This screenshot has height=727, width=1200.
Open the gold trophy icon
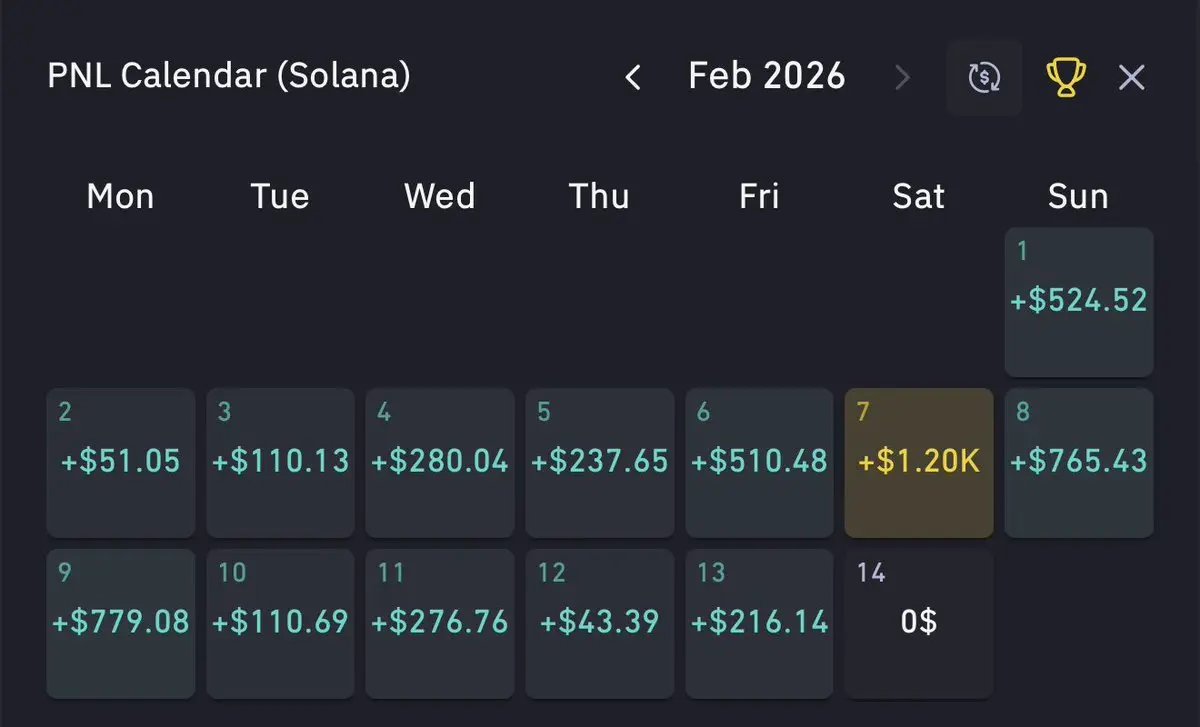[1066, 77]
